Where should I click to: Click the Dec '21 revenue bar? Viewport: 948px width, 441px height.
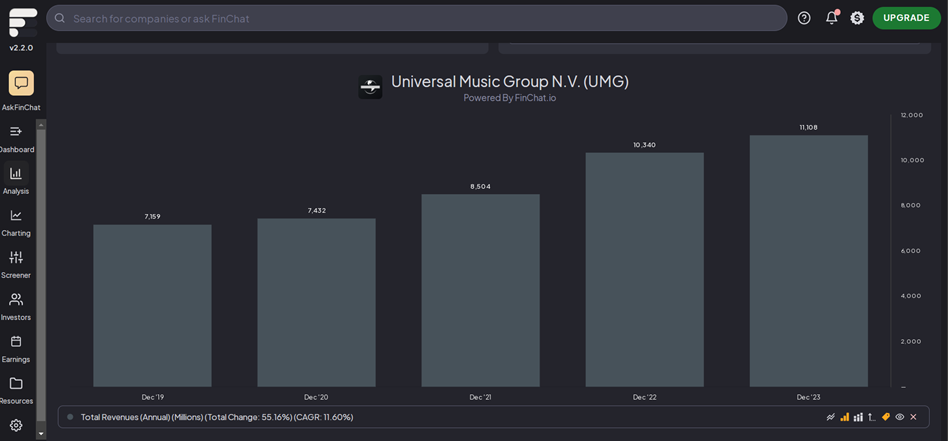[x=481, y=290]
